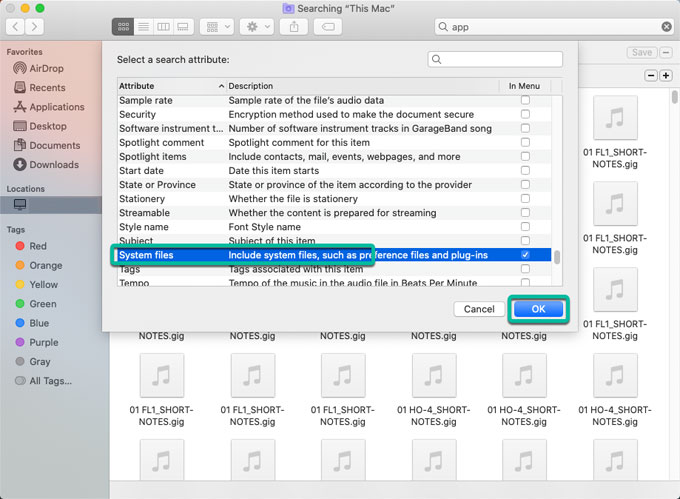Image resolution: width=680 pixels, height=499 pixels.
Task: Switch to gallery view
Action: point(183,27)
